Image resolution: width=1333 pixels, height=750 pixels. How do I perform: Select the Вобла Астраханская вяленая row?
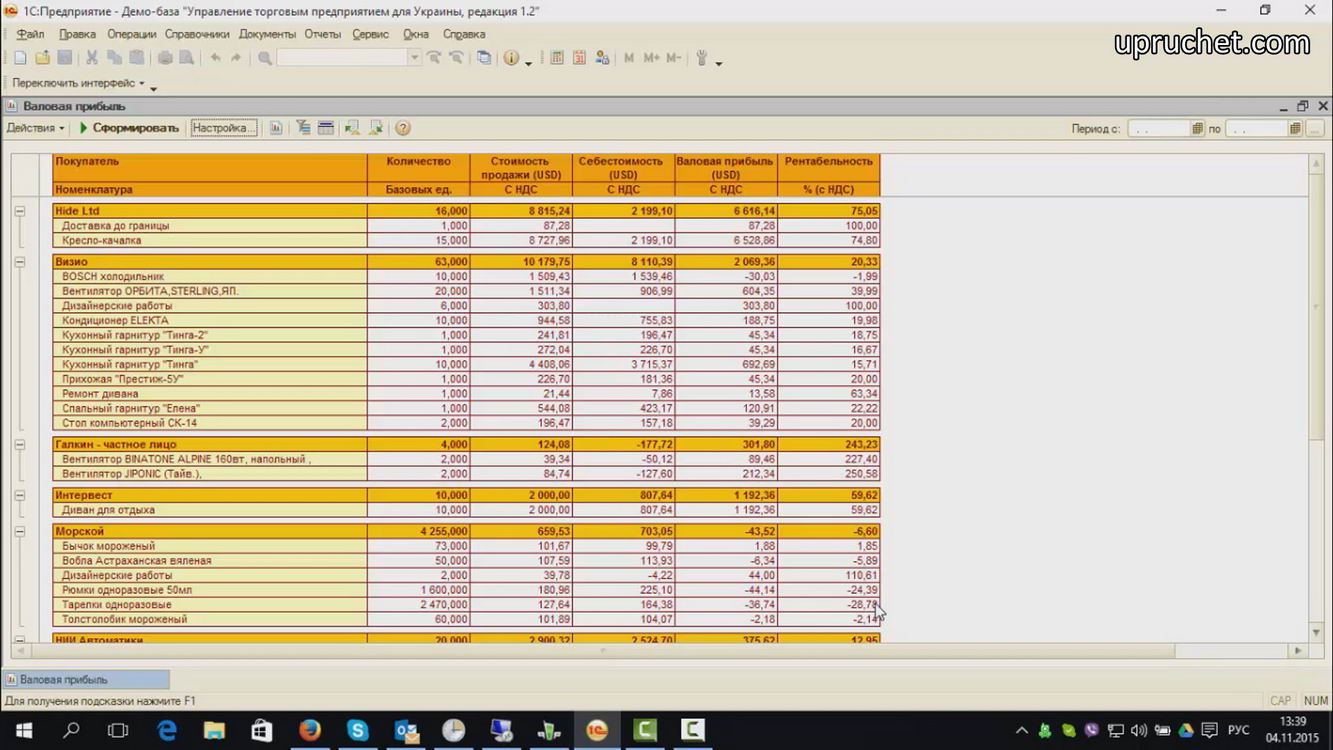pos(466,561)
